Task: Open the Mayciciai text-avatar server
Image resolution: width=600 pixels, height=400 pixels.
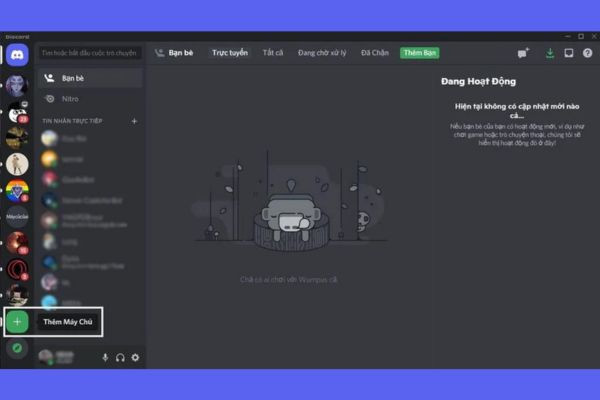Action: point(17,217)
